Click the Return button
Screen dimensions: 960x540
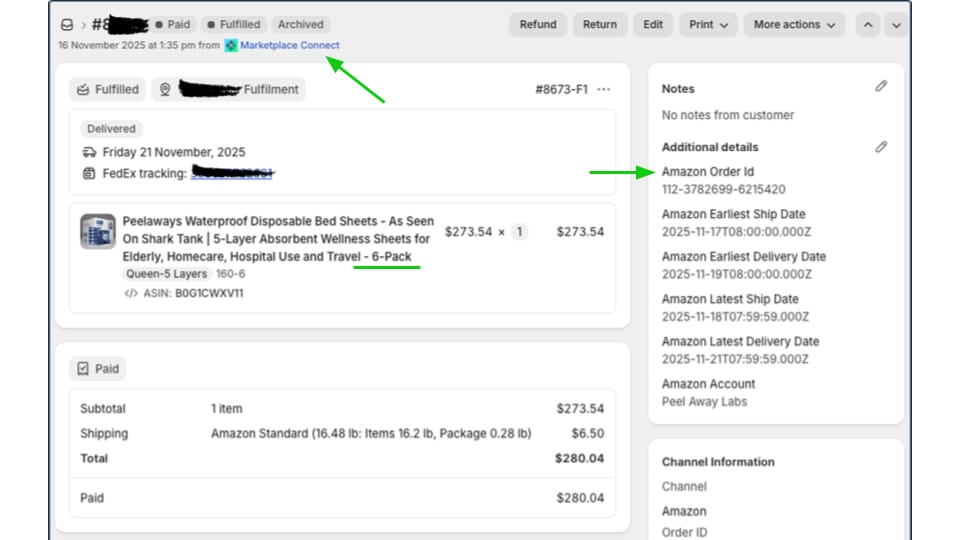coord(600,24)
